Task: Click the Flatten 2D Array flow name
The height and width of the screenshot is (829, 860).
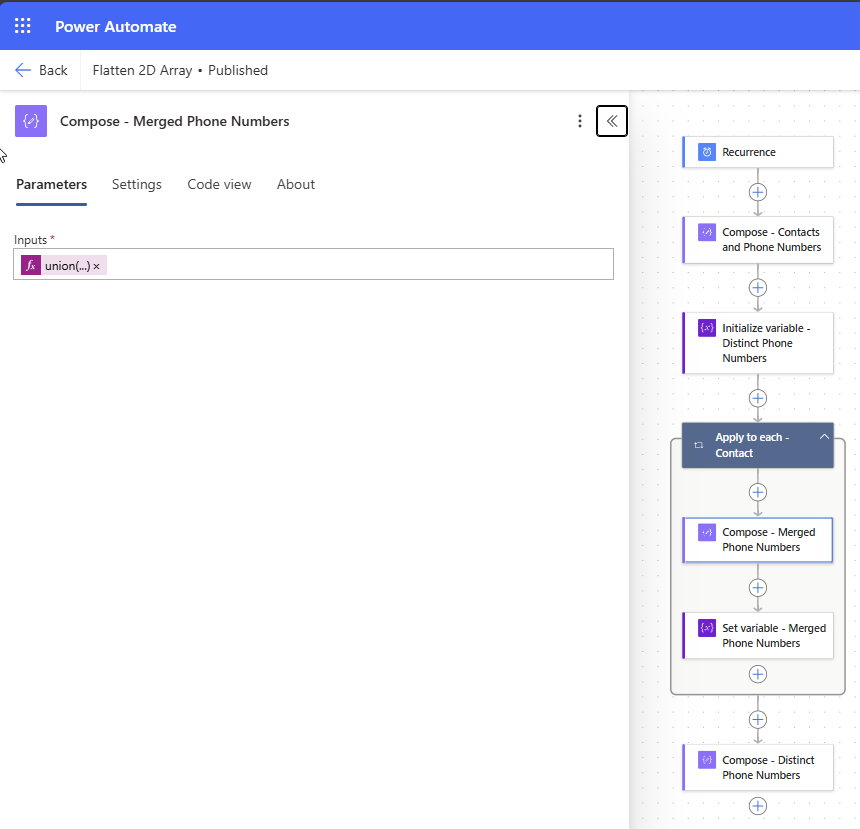Action: point(142,70)
